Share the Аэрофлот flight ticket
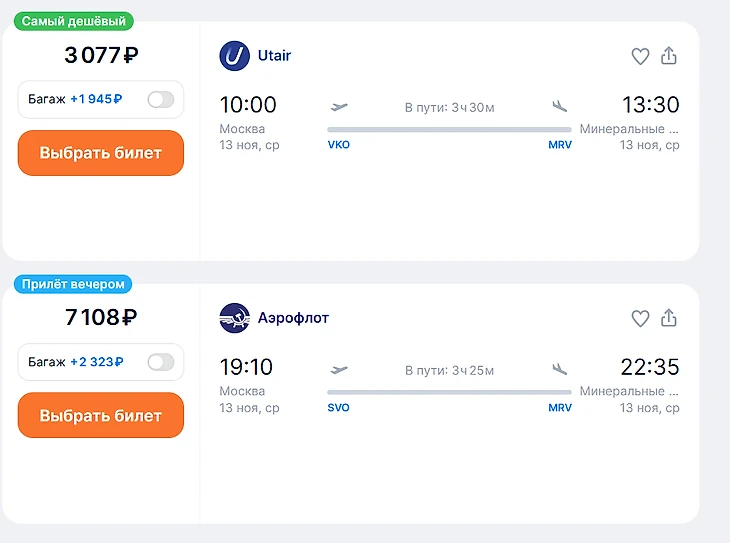Image resolution: width=730 pixels, height=543 pixels. (x=669, y=318)
